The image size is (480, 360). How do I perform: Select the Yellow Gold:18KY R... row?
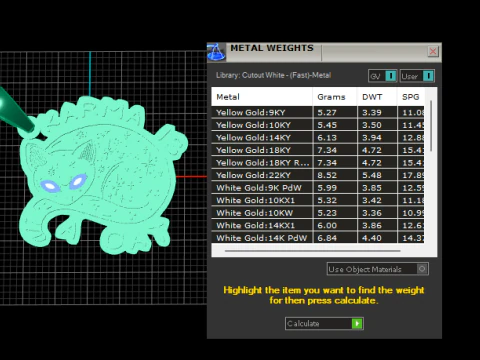click(x=318, y=163)
